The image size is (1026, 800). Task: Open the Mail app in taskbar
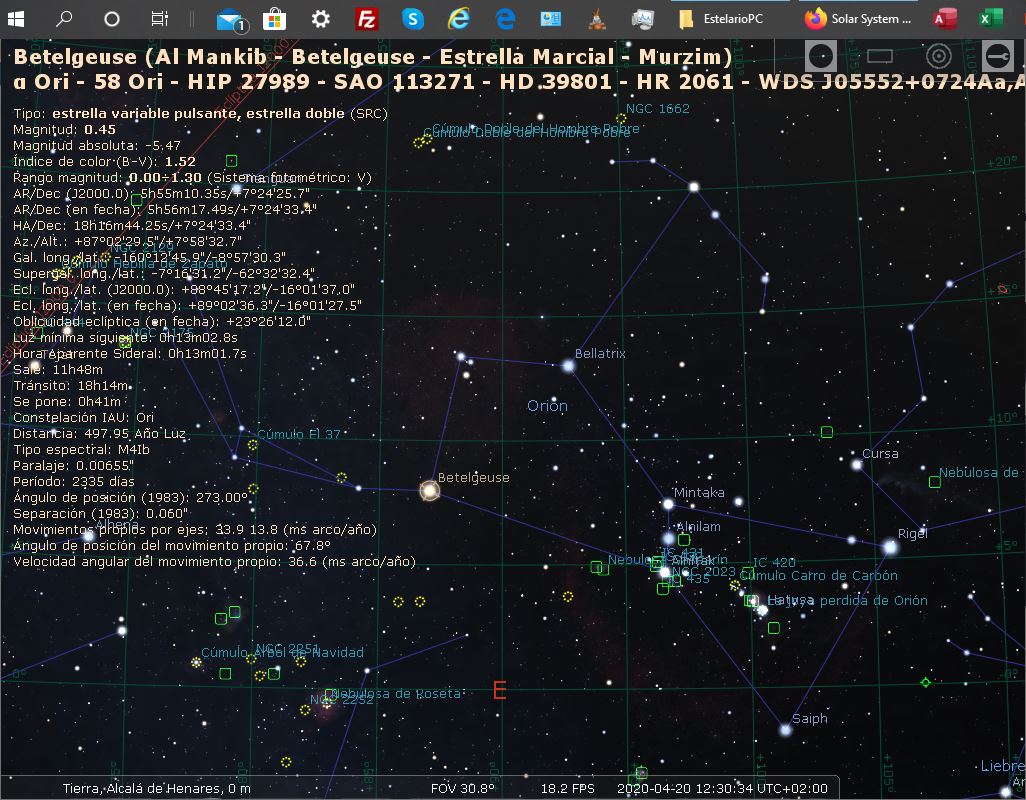point(229,18)
